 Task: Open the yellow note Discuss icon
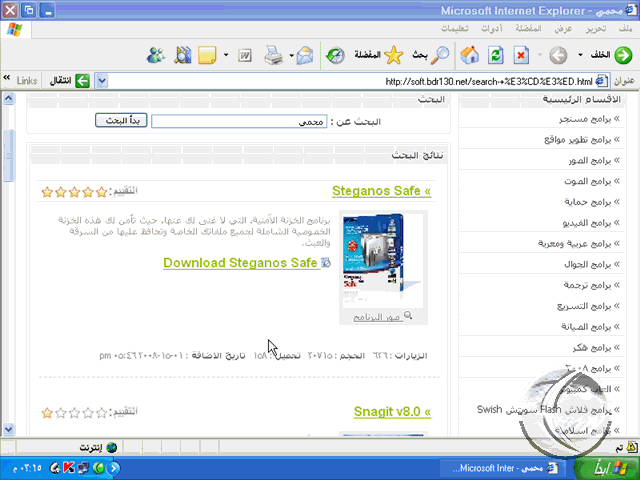(207, 55)
